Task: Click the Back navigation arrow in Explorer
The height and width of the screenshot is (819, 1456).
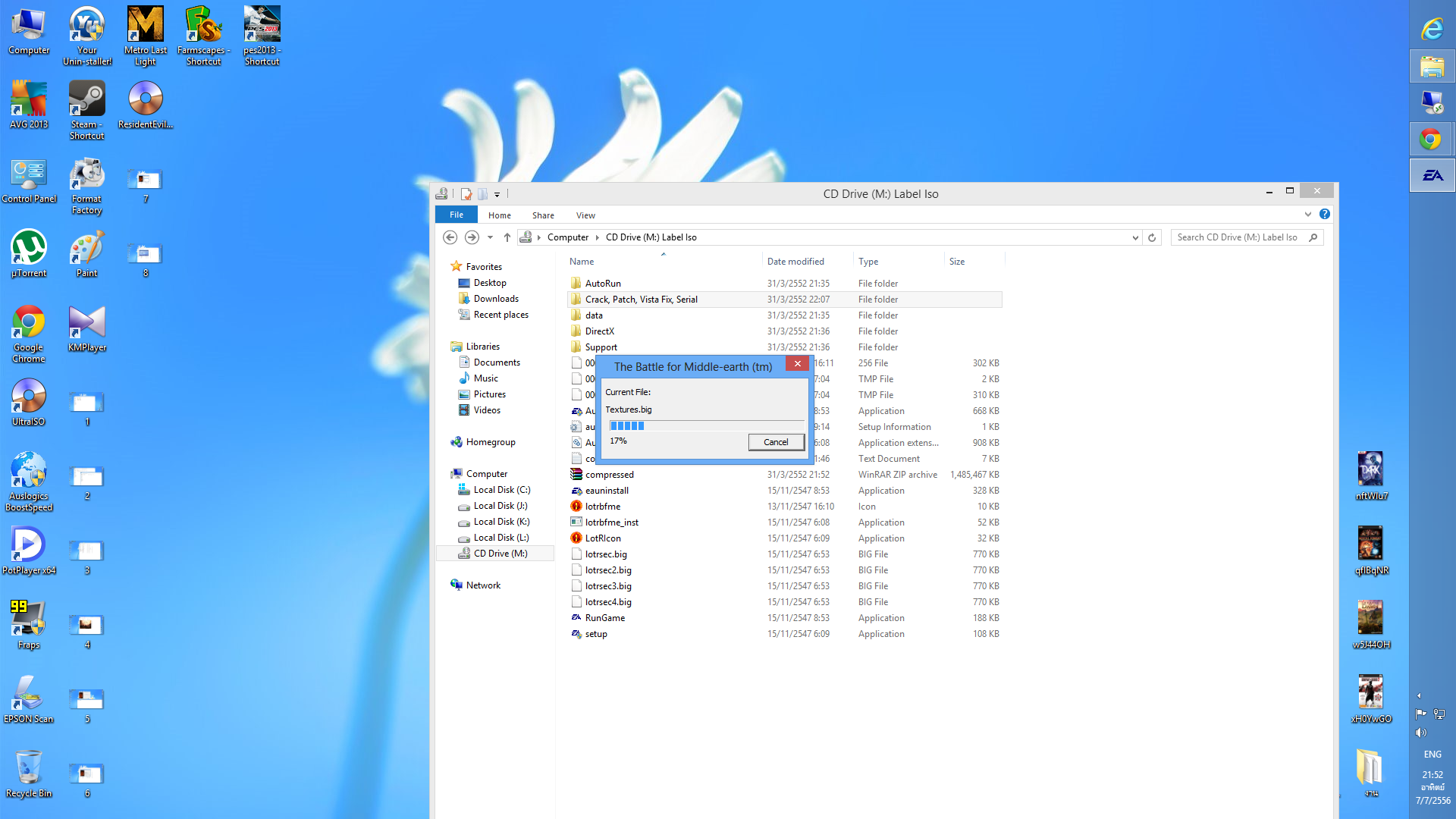Action: [x=450, y=237]
